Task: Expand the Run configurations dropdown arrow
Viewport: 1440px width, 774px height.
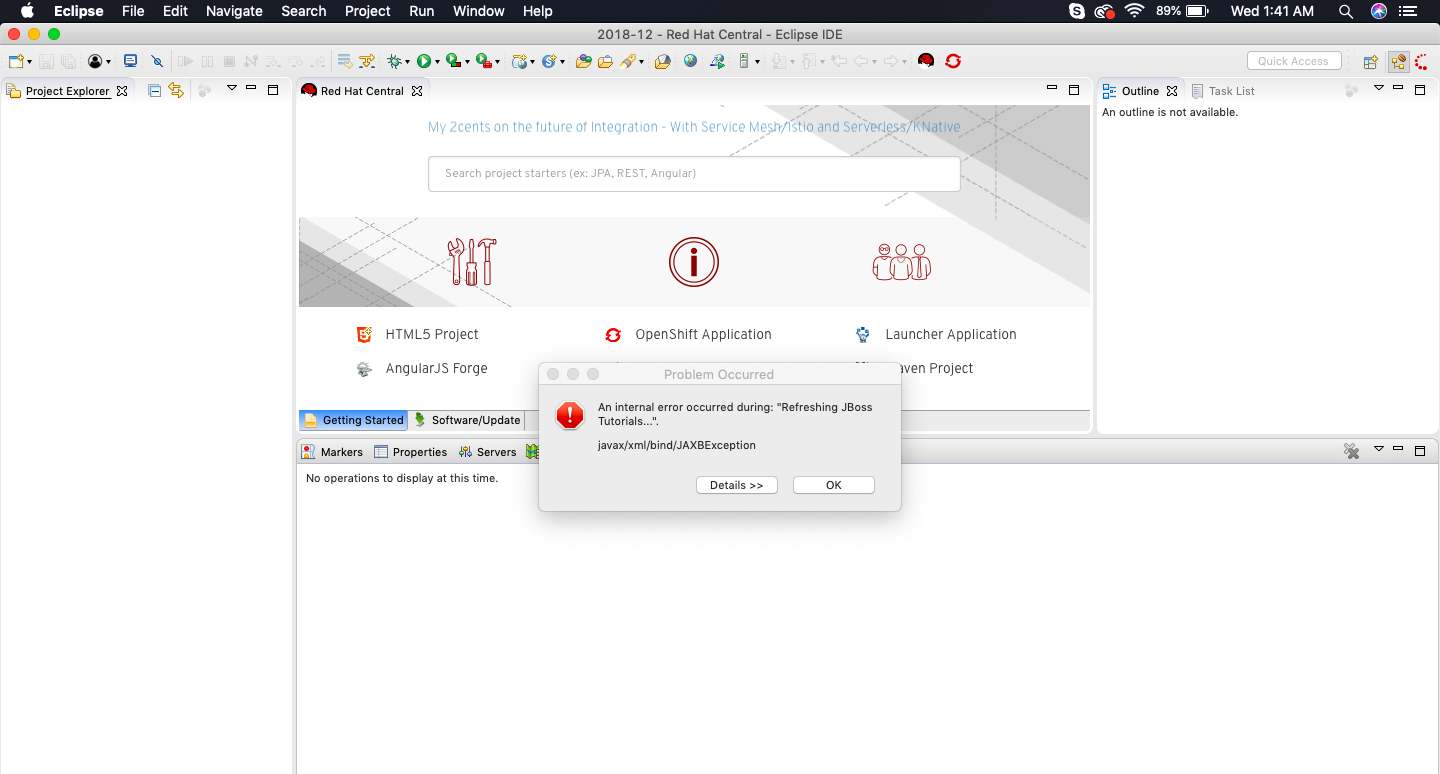Action: click(437, 62)
